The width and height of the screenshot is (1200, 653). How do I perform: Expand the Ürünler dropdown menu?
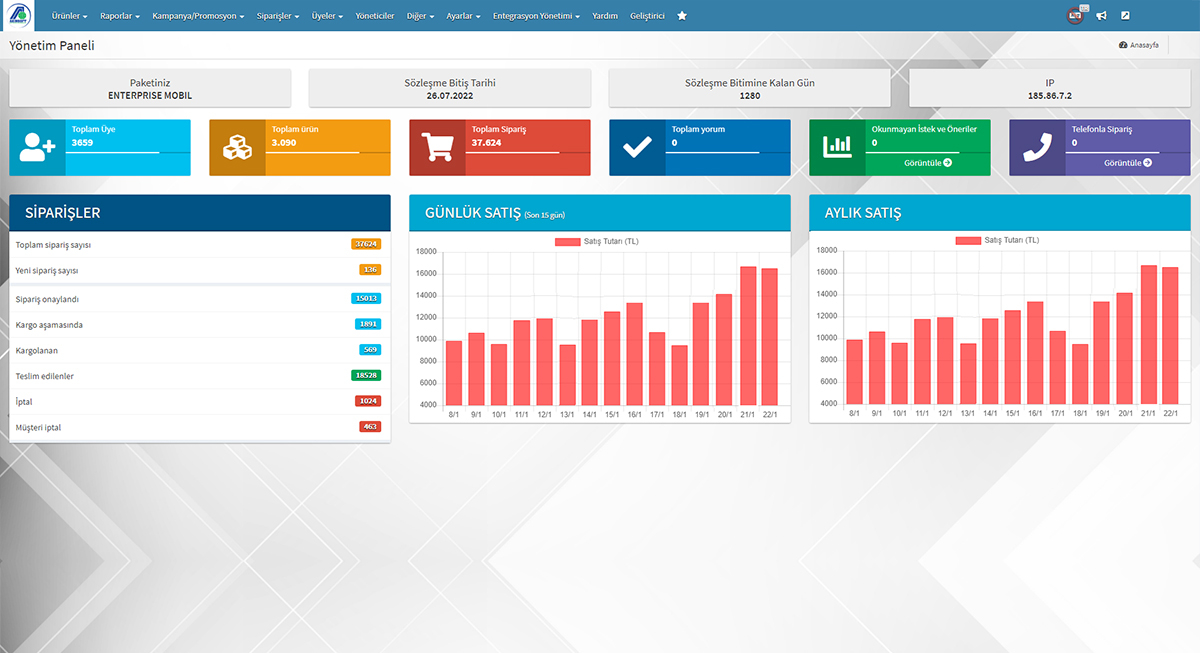(69, 16)
